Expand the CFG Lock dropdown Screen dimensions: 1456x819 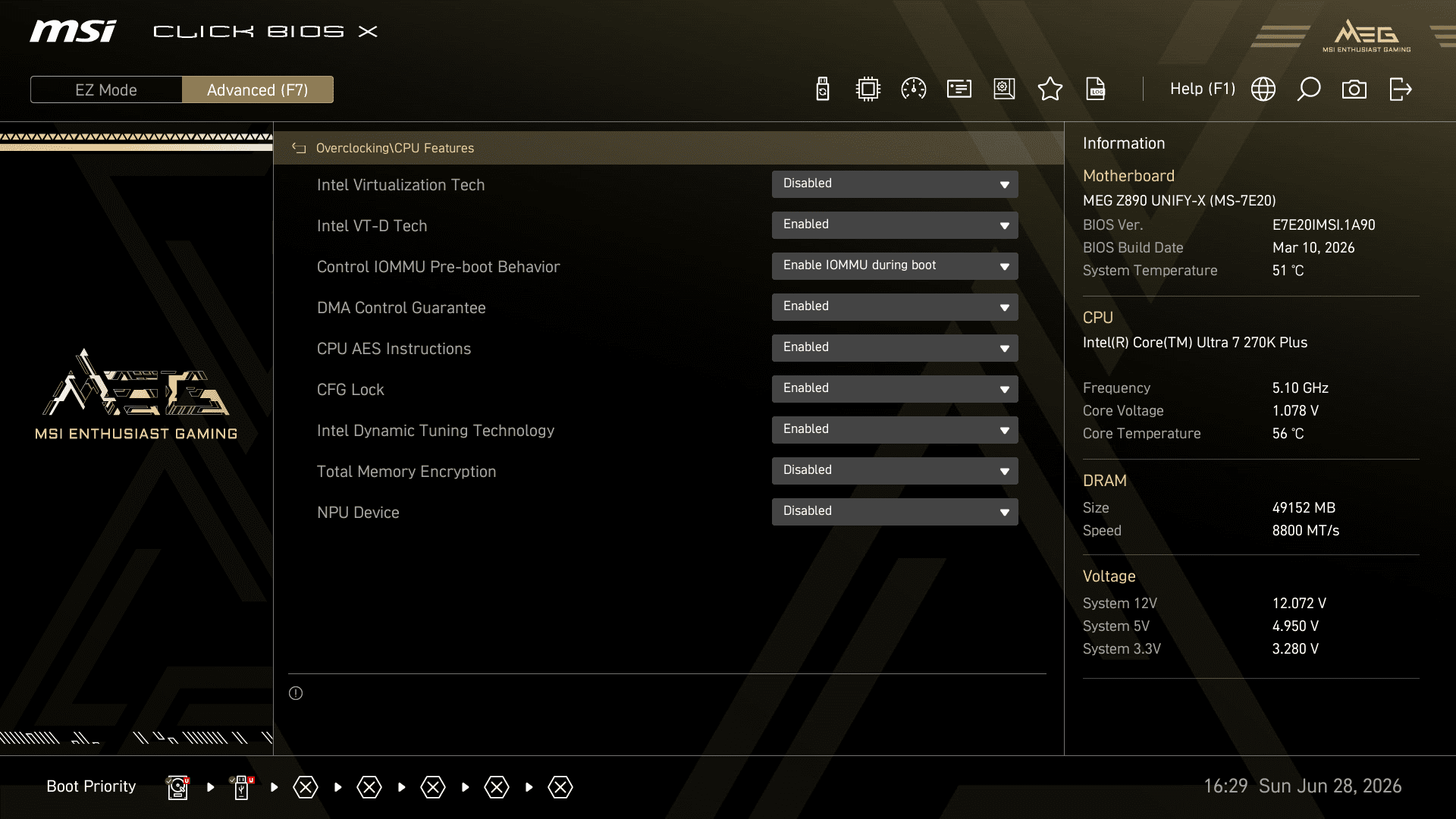point(895,389)
